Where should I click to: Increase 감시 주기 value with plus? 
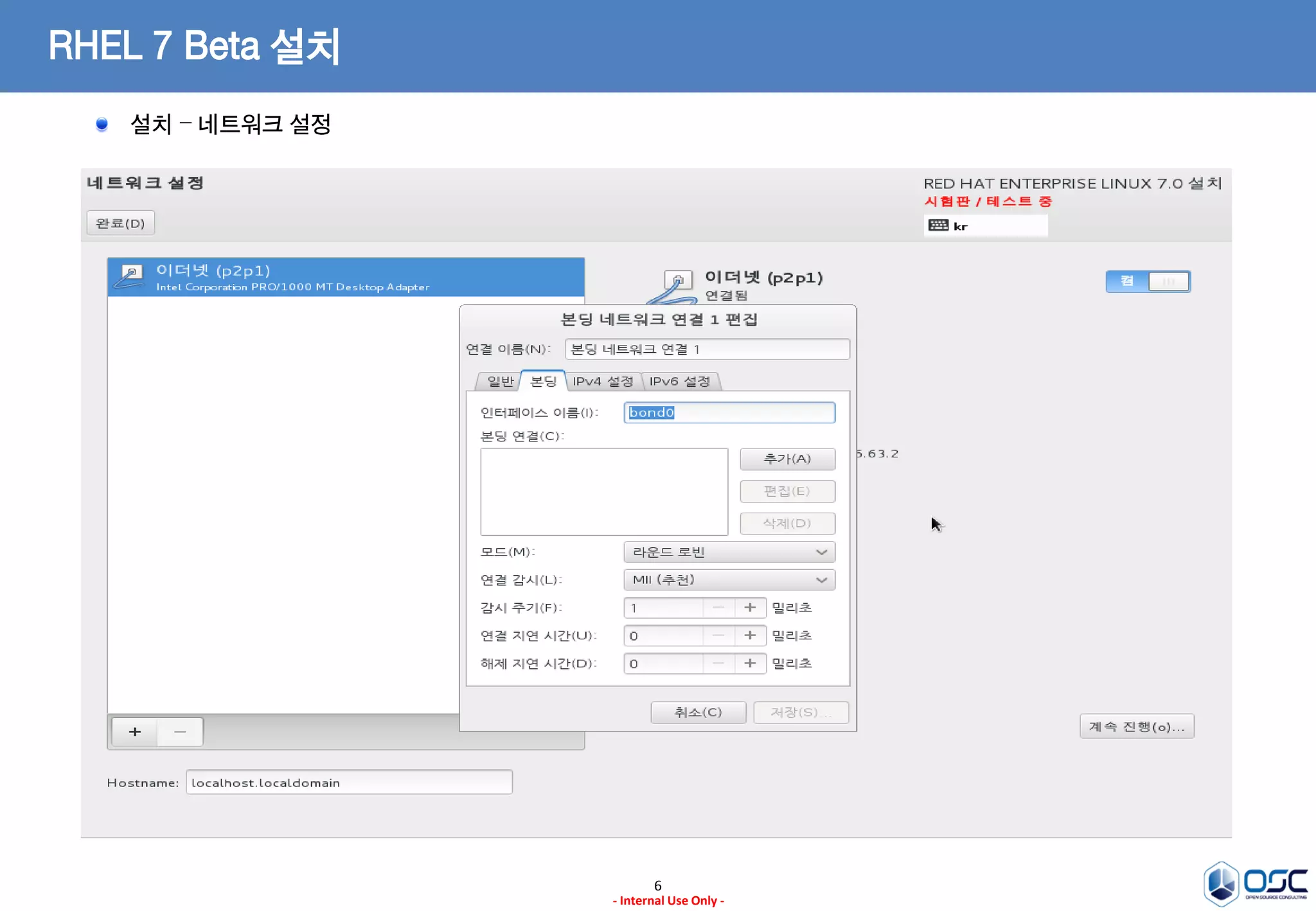click(x=749, y=608)
